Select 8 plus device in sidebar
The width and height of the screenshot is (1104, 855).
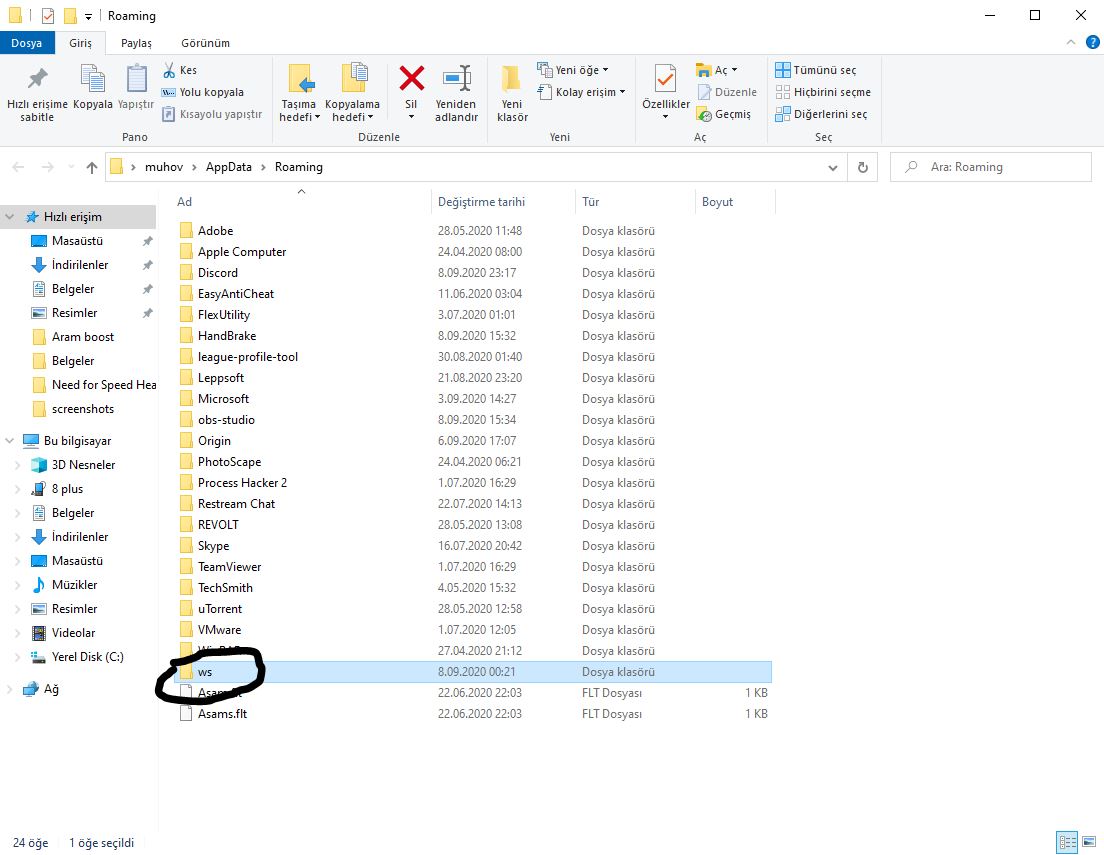(67, 489)
